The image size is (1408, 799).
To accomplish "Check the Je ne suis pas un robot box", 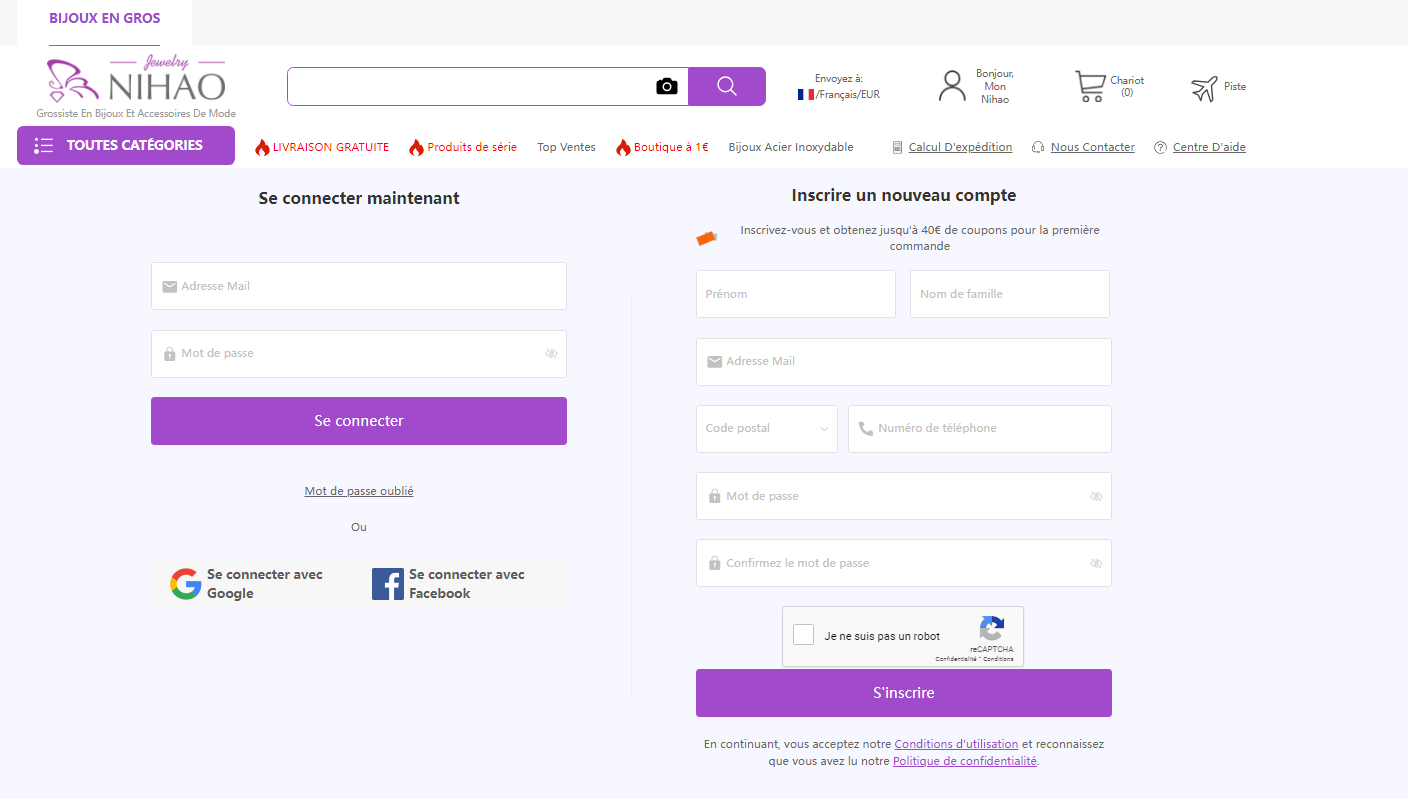I will [x=803, y=634].
